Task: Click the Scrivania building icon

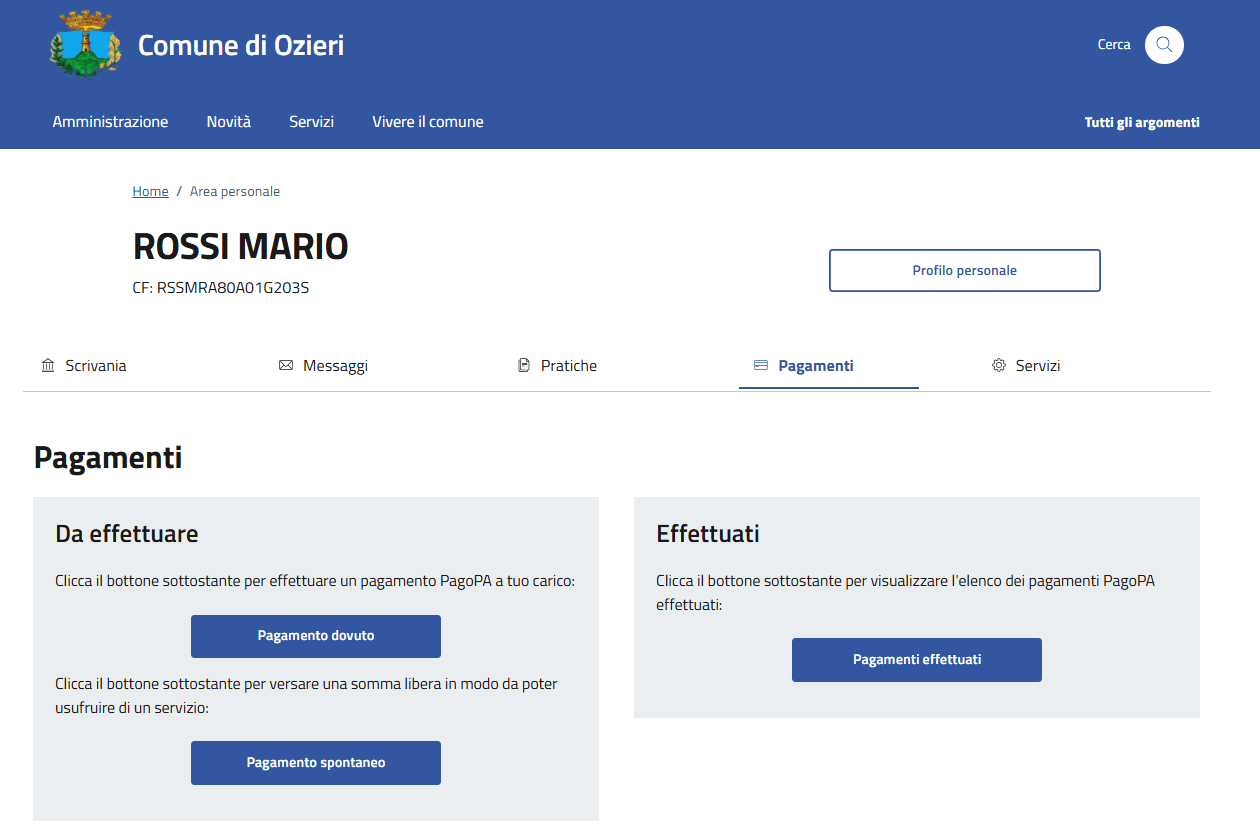Action: pyautogui.click(x=48, y=366)
